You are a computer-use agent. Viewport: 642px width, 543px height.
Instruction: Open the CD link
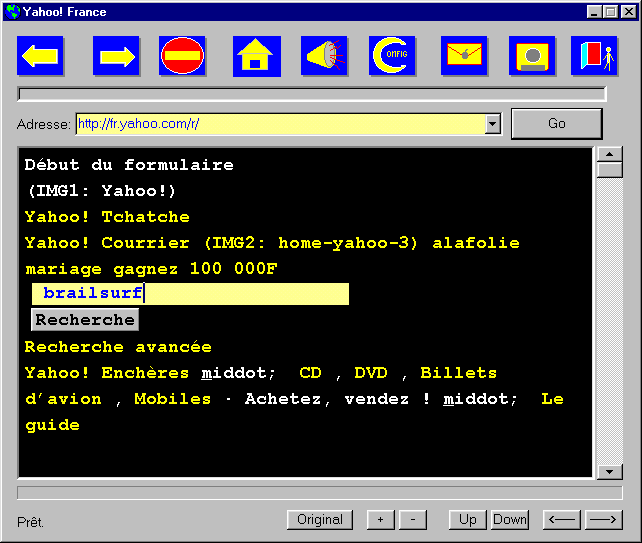coord(310,373)
